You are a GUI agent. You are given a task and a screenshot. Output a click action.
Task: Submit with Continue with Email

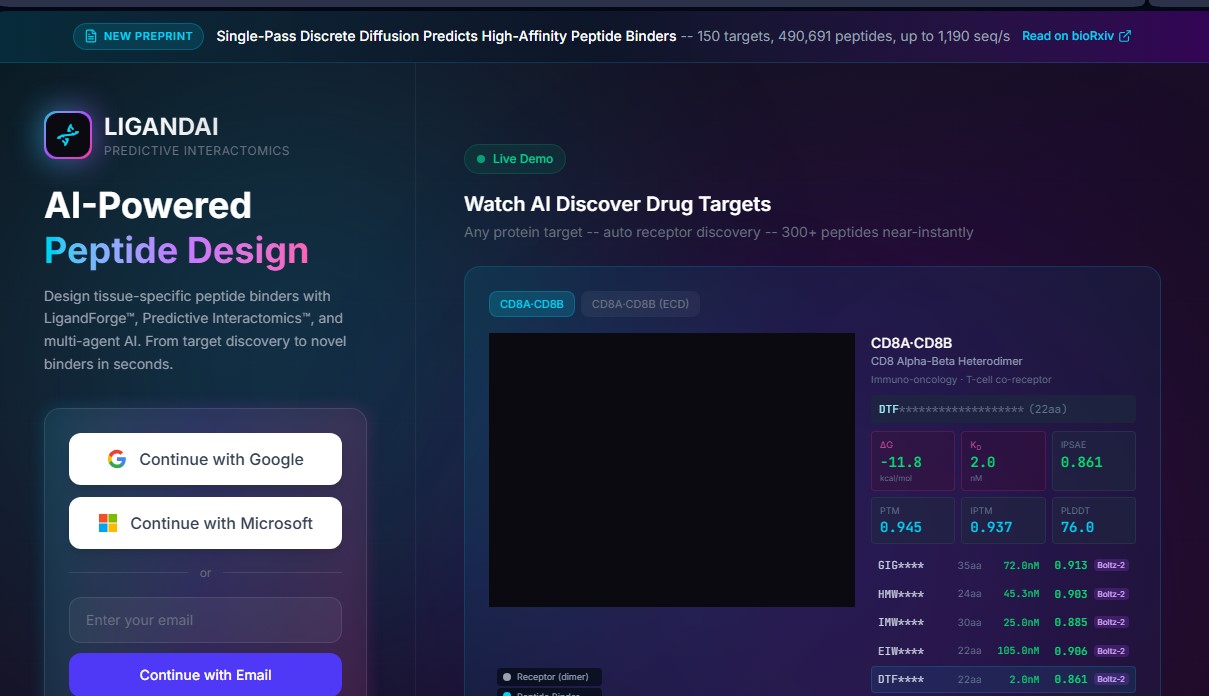pyautogui.click(x=205, y=675)
